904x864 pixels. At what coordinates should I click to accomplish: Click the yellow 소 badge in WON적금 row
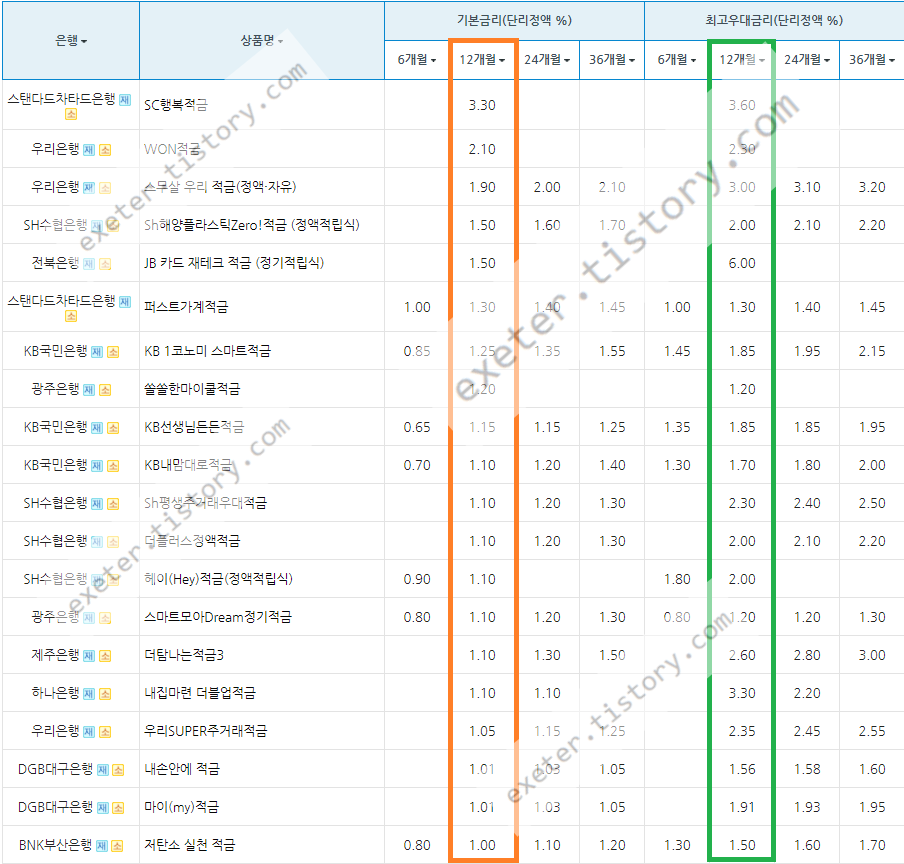(105, 150)
